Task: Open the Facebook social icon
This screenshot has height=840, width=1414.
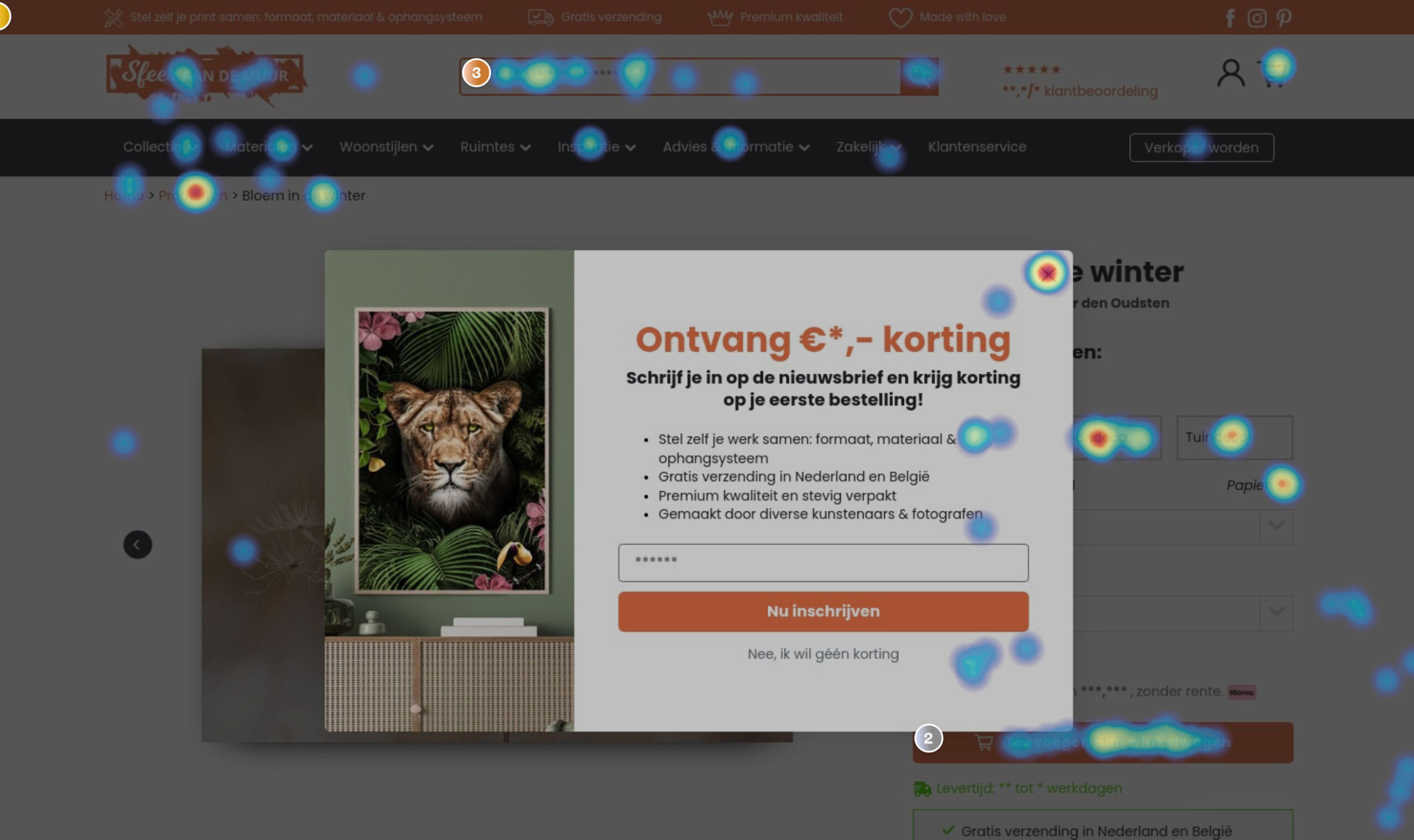Action: [x=1230, y=18]
